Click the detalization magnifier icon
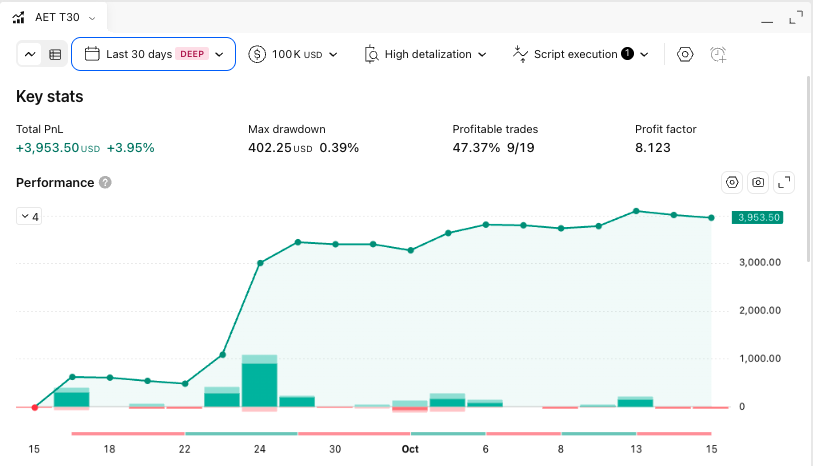 pyautogui.click(x=371, y=54)
